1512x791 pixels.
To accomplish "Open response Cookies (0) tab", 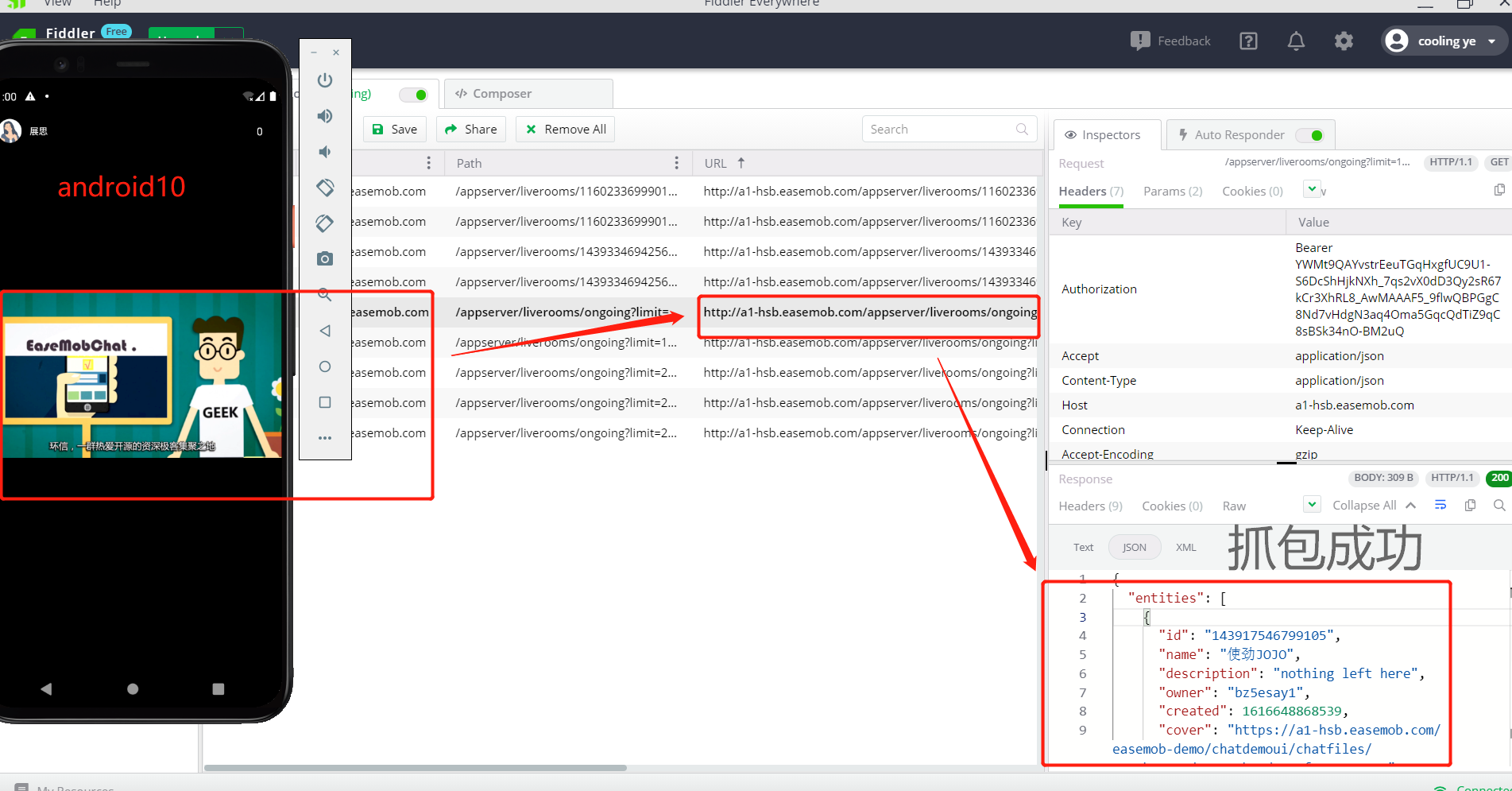I will click(1173, 506).
